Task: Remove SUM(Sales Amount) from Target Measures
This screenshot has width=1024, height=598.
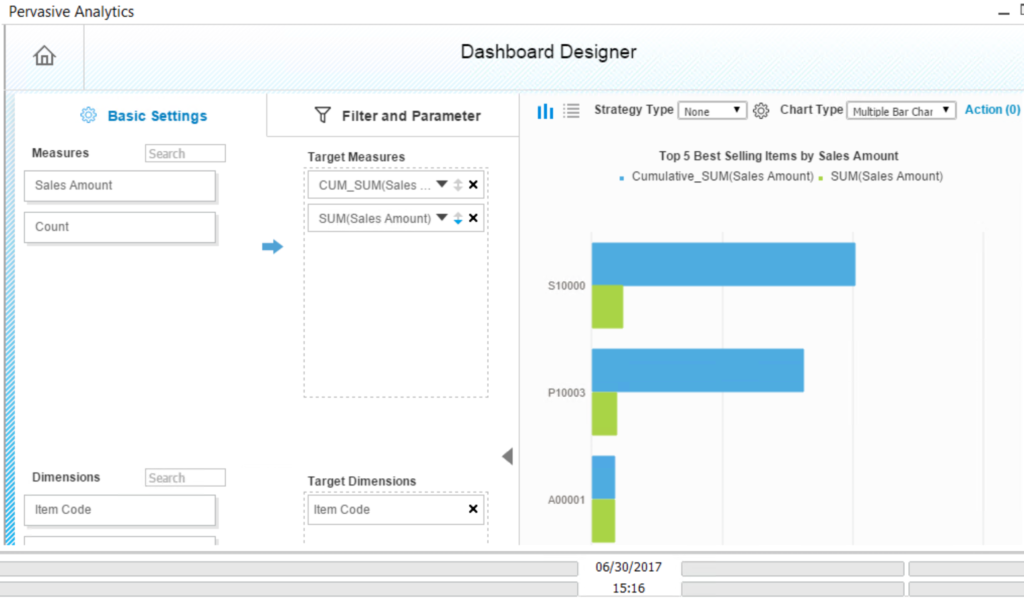Action: click(x=471, y=217)
